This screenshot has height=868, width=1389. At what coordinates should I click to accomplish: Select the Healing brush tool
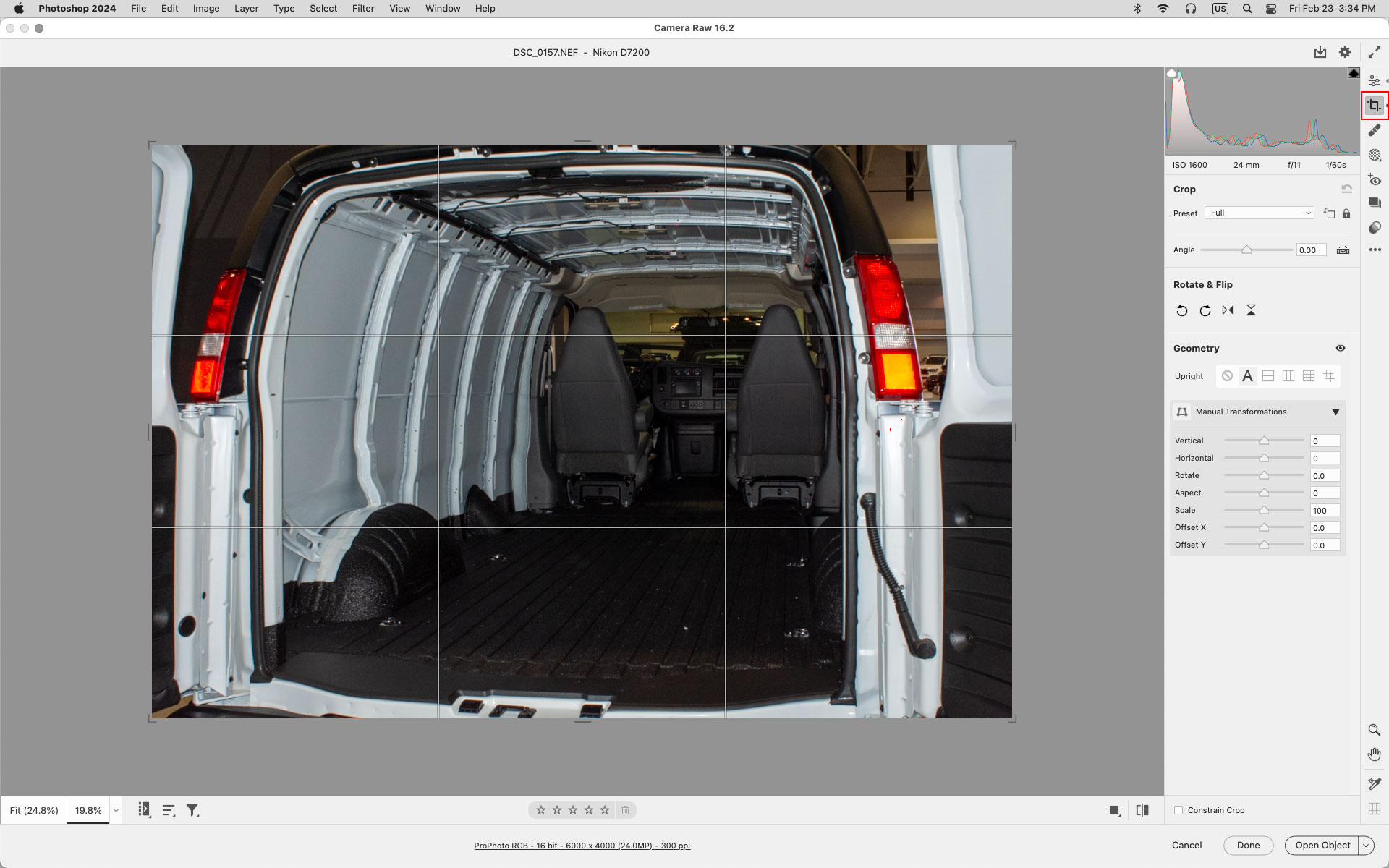1375,130
